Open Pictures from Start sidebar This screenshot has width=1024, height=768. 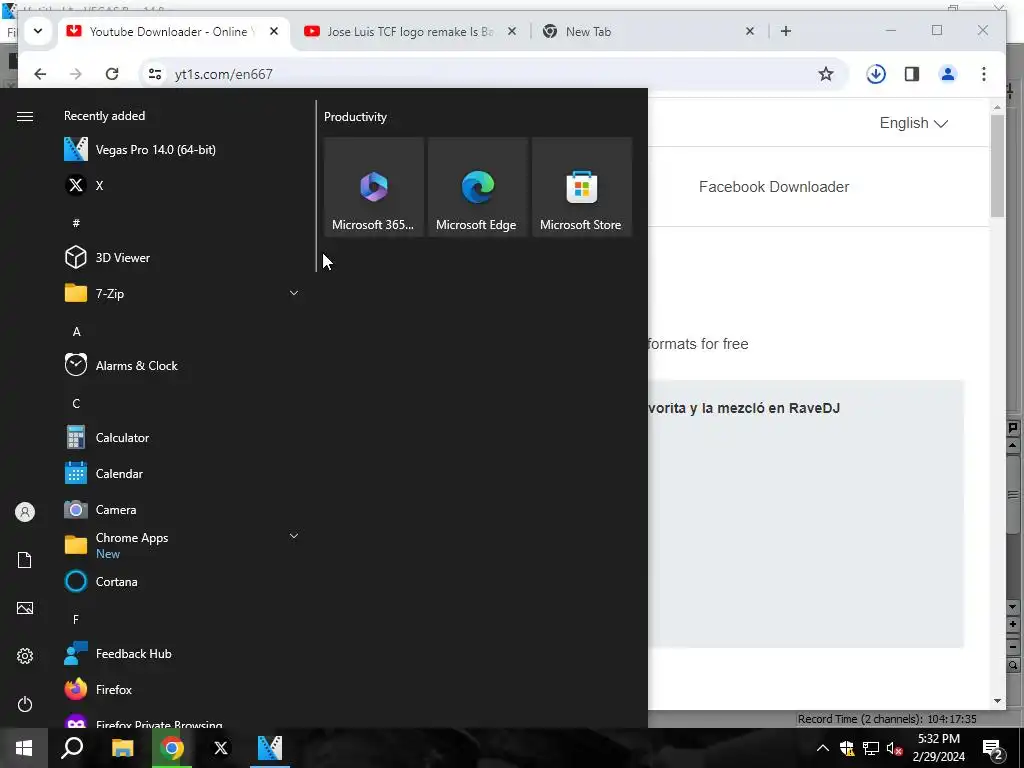pos(25,609)
